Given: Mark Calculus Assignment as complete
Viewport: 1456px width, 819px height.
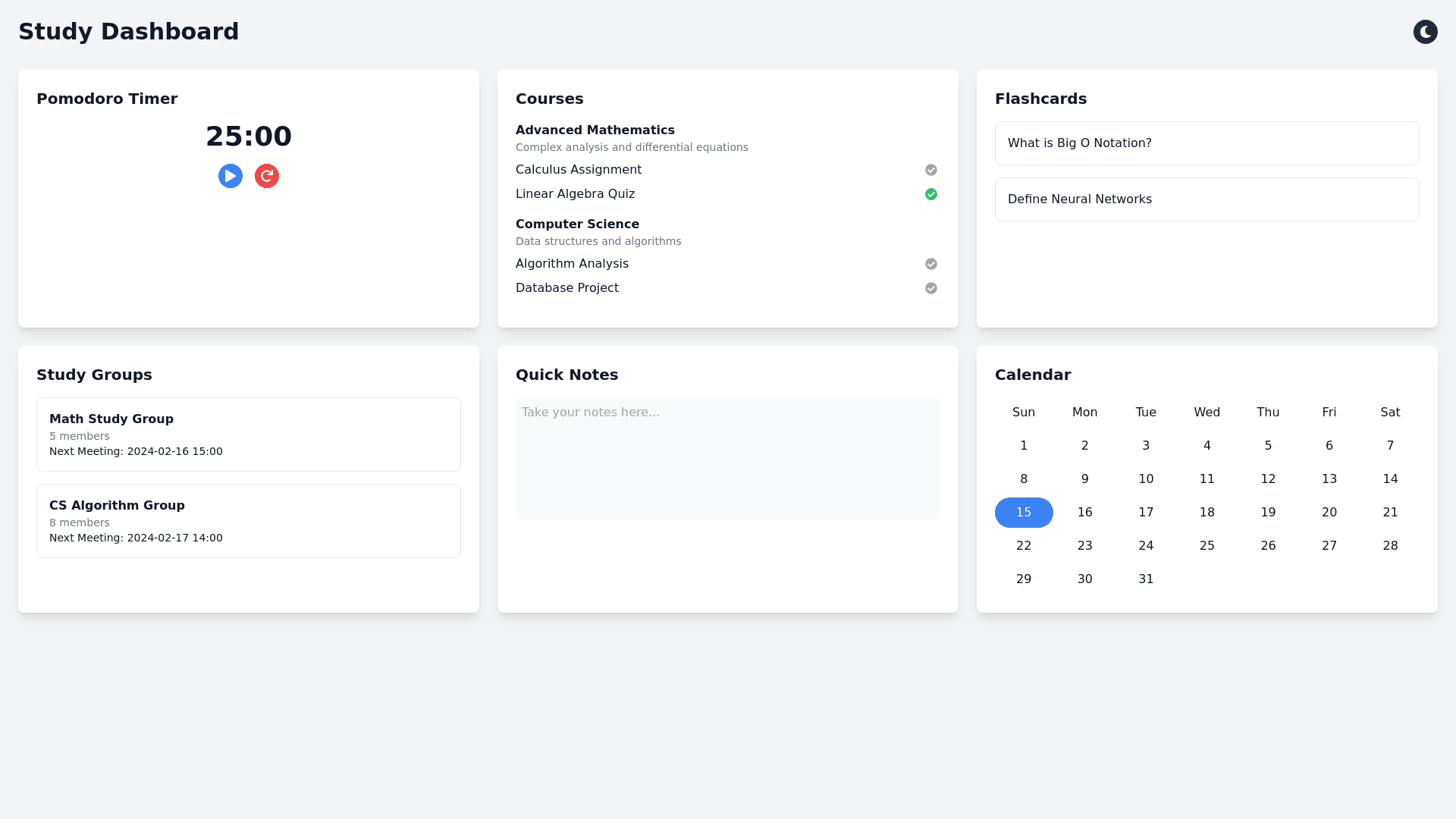Looking at the screenshot, I should pos(931,170).
